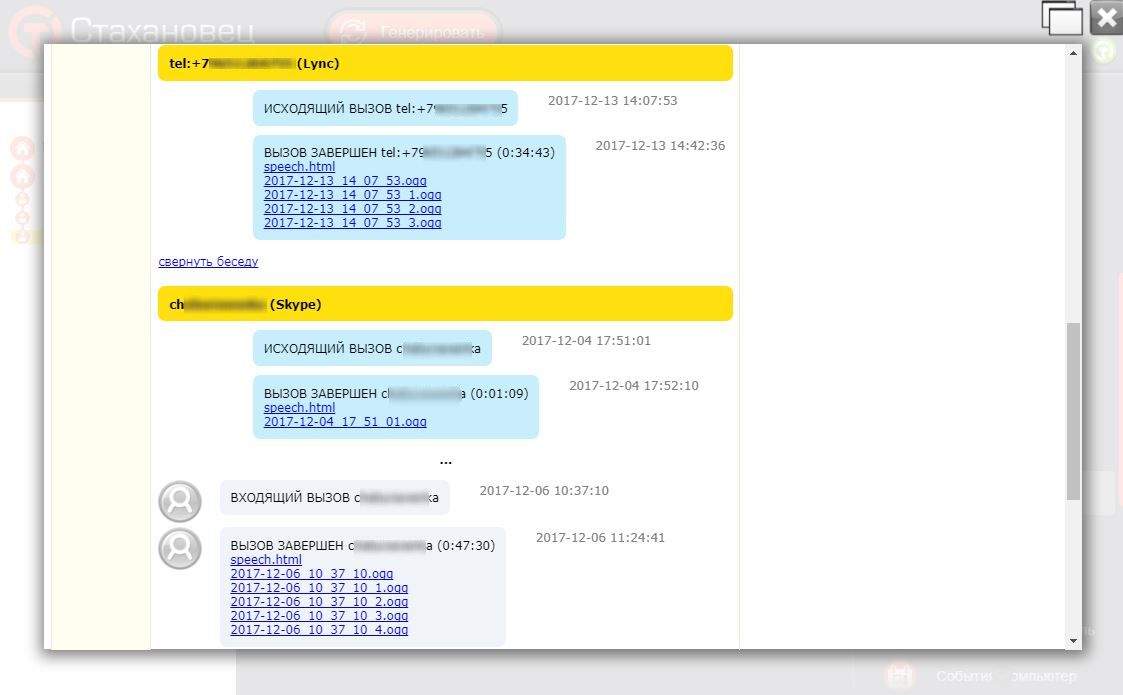Open recording 2017-12-13_14_07_53_2.ogg
The width and height of the screenshot is (1123, 695).
[352, 208]
